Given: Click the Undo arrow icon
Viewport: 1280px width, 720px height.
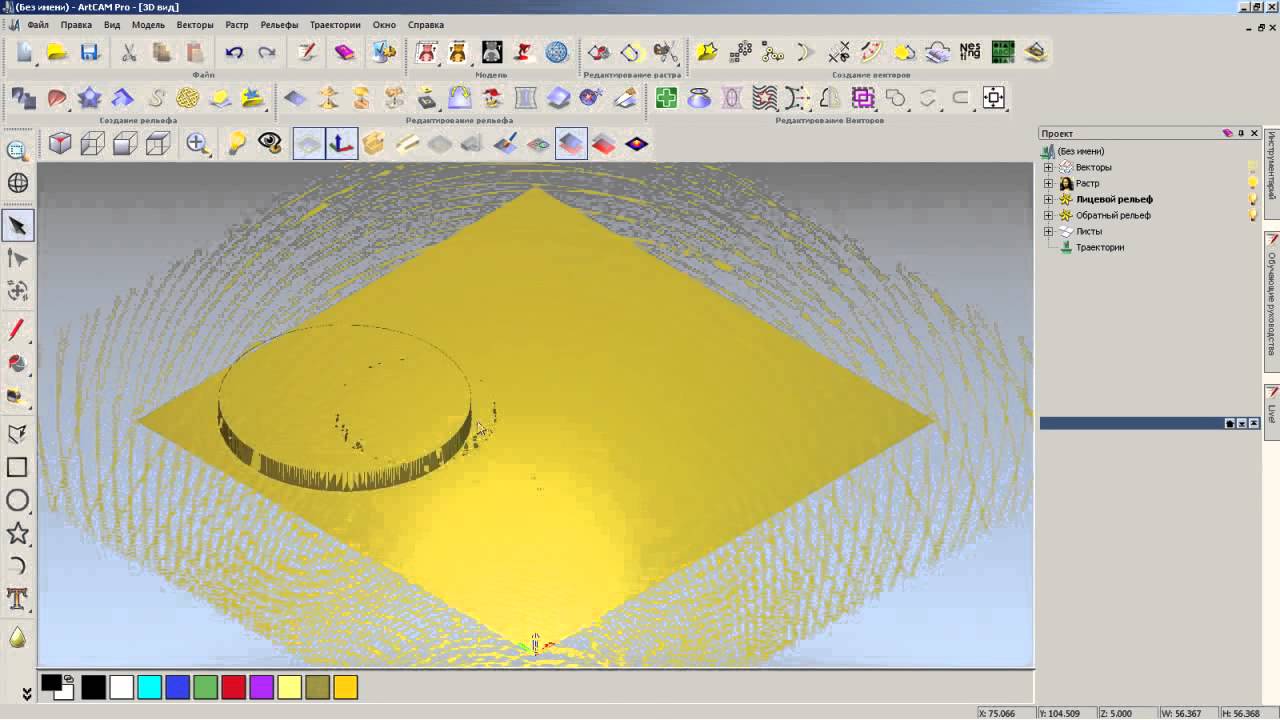Looking at the screenshot, I should (x=235, y=52).
